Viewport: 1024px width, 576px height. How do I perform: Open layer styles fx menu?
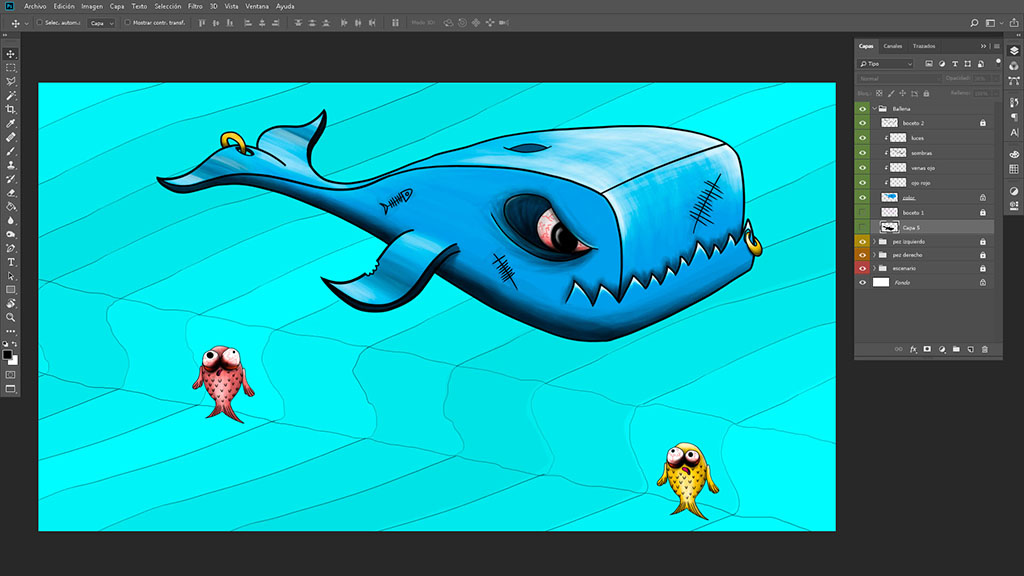pos(913,349)
